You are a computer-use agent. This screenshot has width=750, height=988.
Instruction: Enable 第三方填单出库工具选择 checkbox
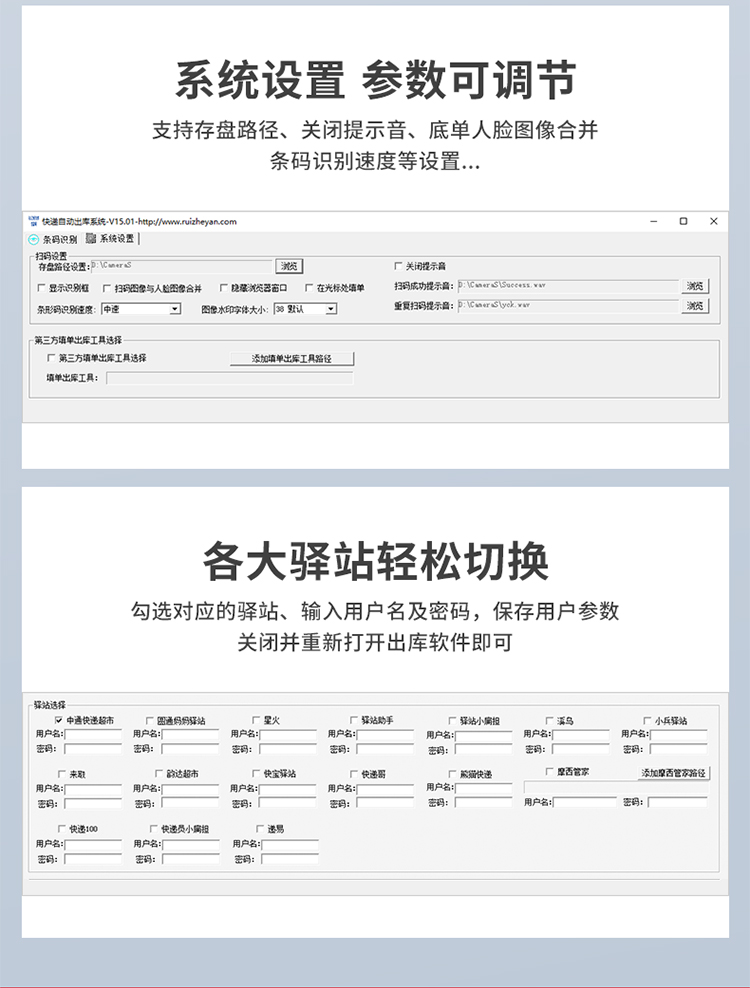click(x=52, y=358)
